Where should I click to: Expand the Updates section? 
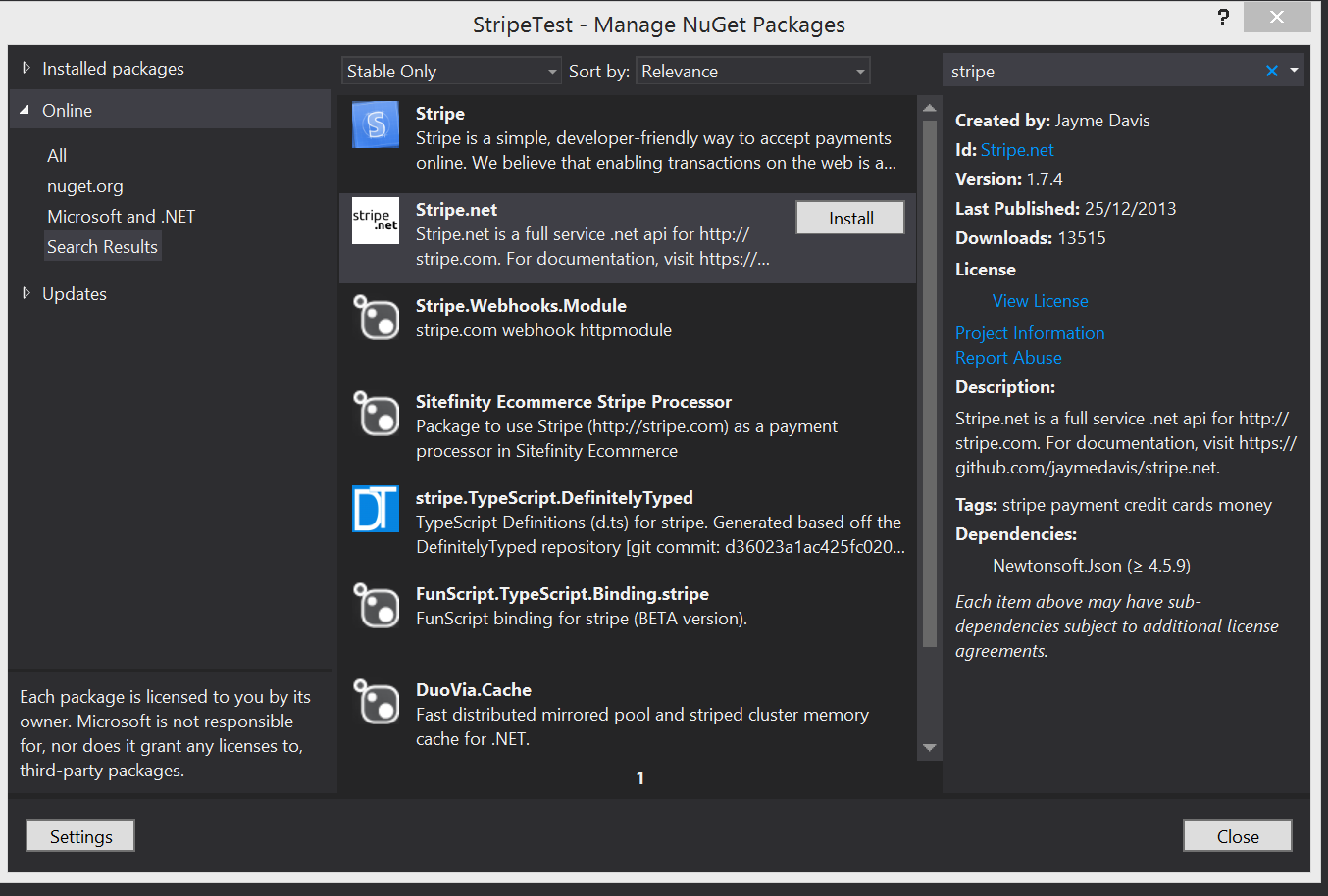(26, 293)
